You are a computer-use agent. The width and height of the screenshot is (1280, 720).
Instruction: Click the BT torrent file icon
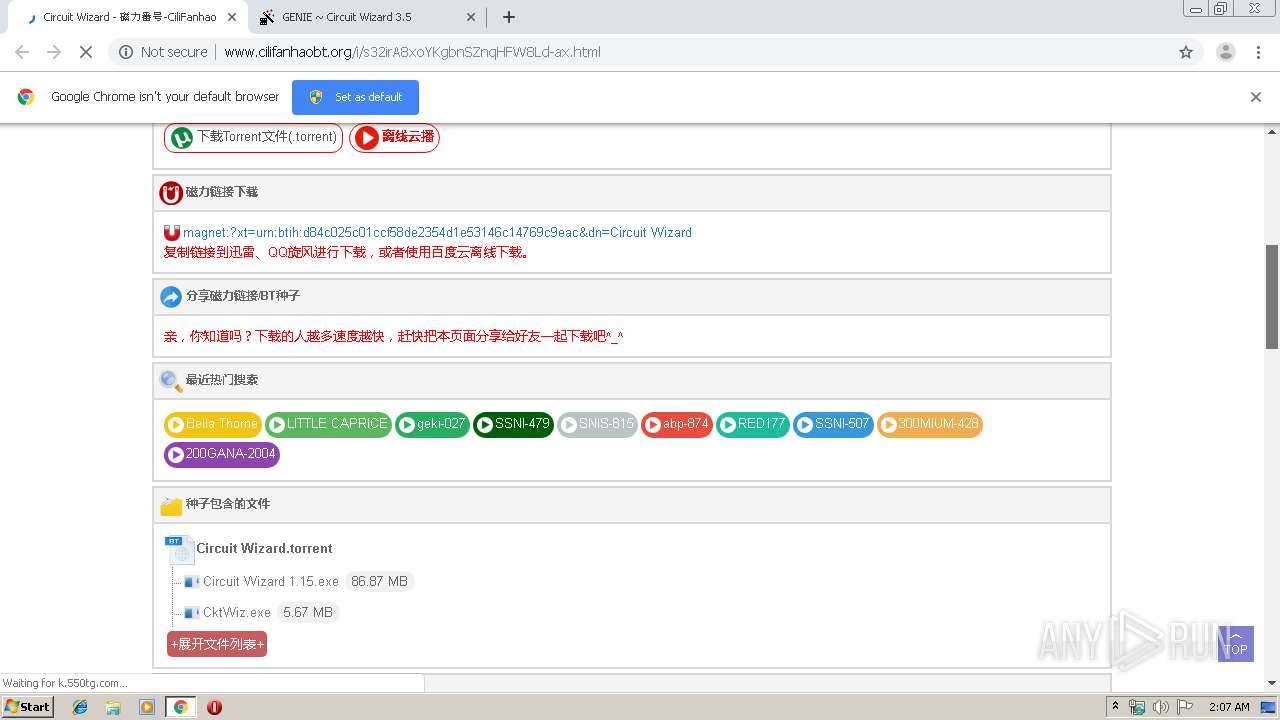point(180,549)
